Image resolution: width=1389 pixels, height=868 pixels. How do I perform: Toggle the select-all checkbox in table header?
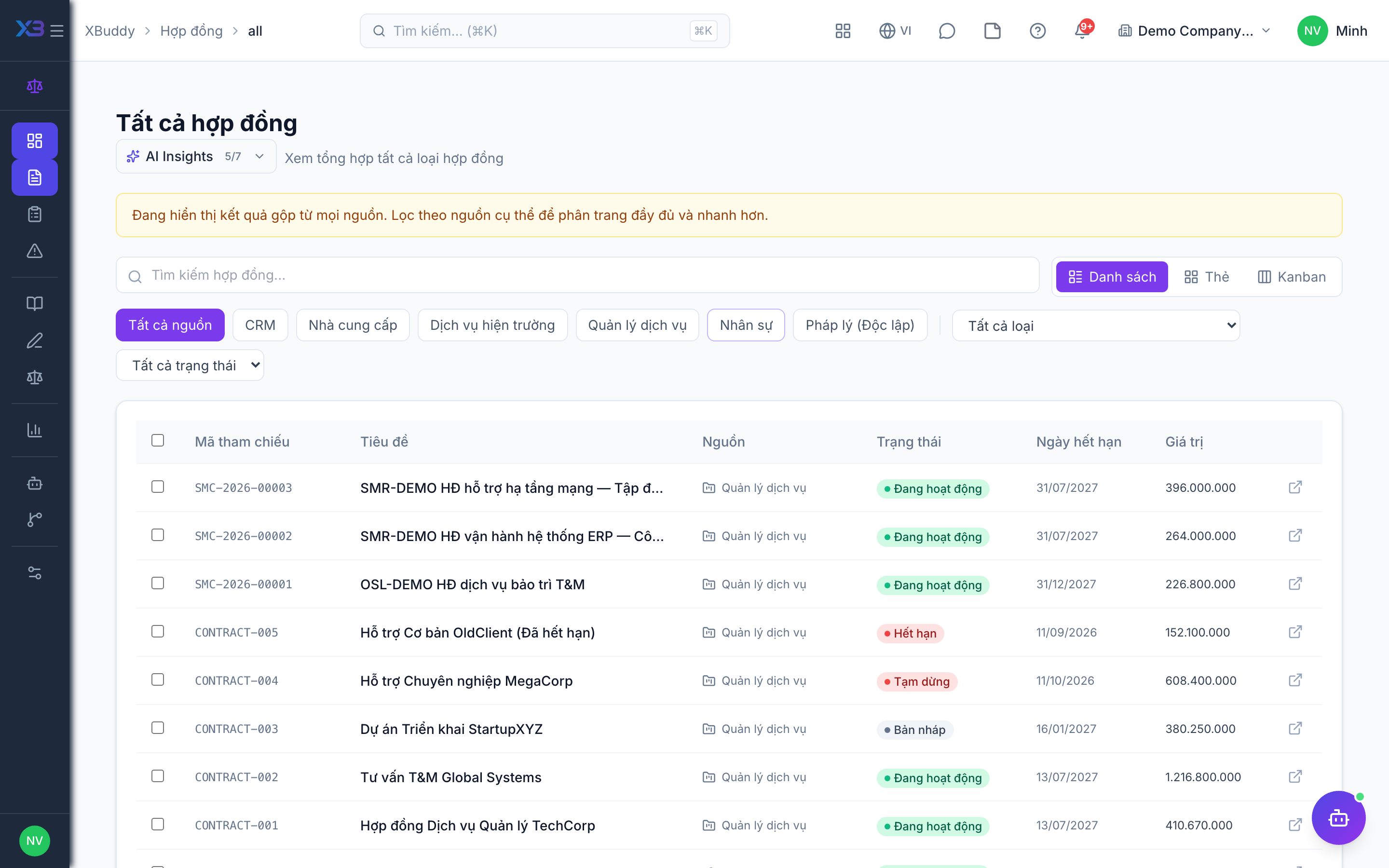pos(158,440)
